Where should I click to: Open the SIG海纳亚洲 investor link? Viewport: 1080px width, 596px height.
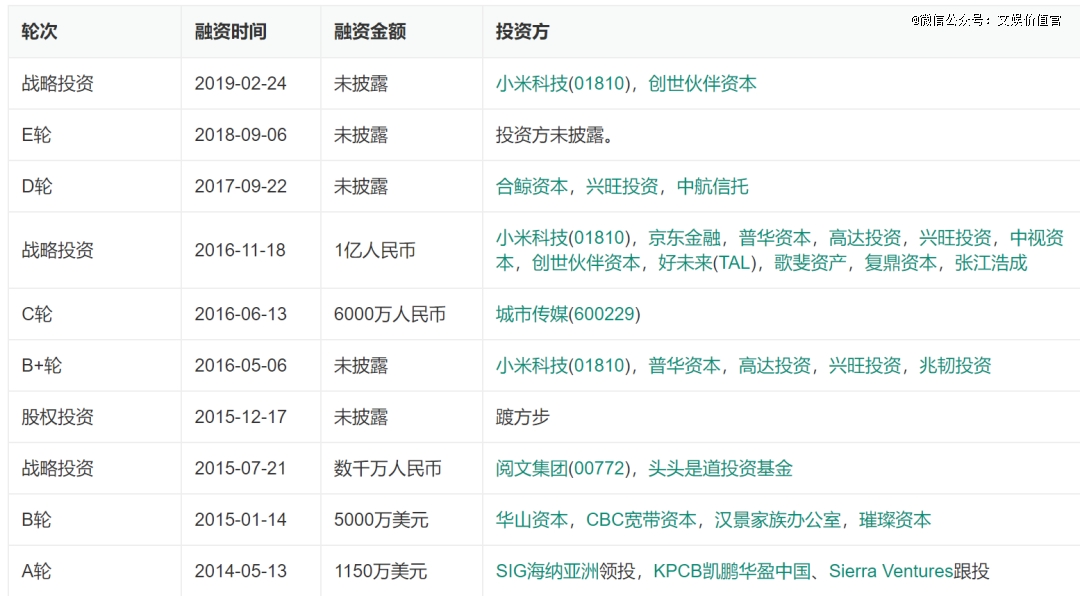[547, 571]
